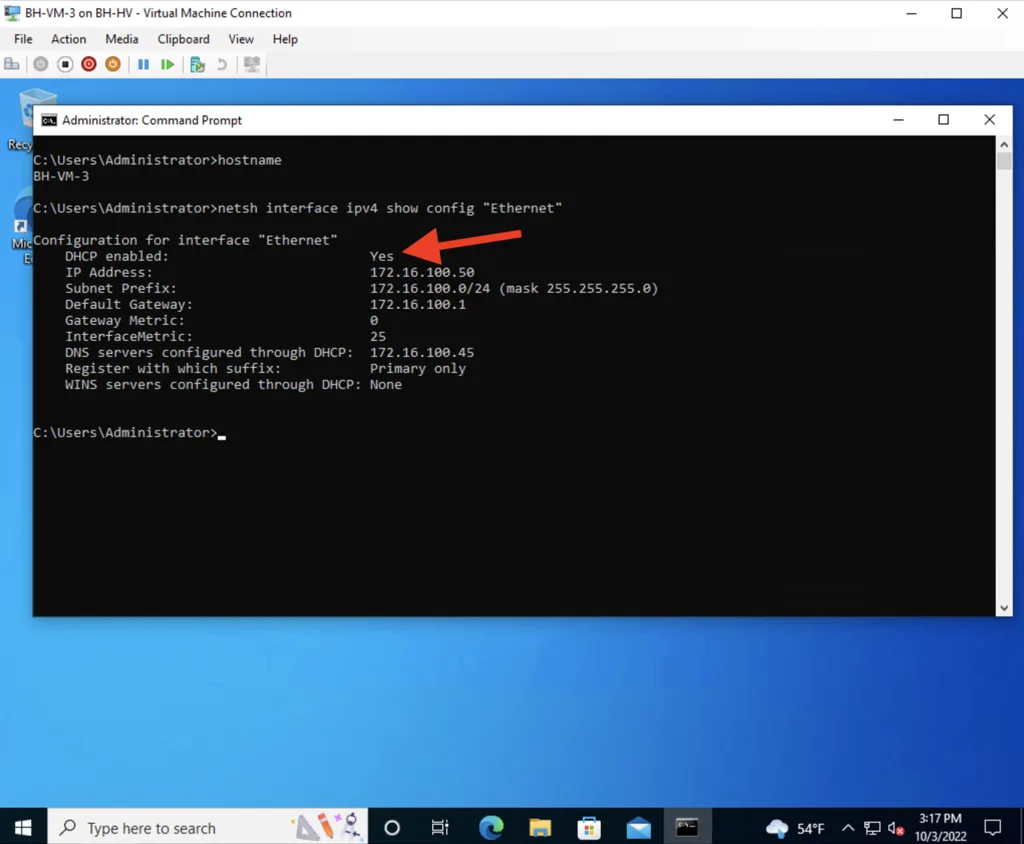Click Command Prompt's scroll up arrow
This screenshot has height=844, width=1024.
coord(1004,144)
